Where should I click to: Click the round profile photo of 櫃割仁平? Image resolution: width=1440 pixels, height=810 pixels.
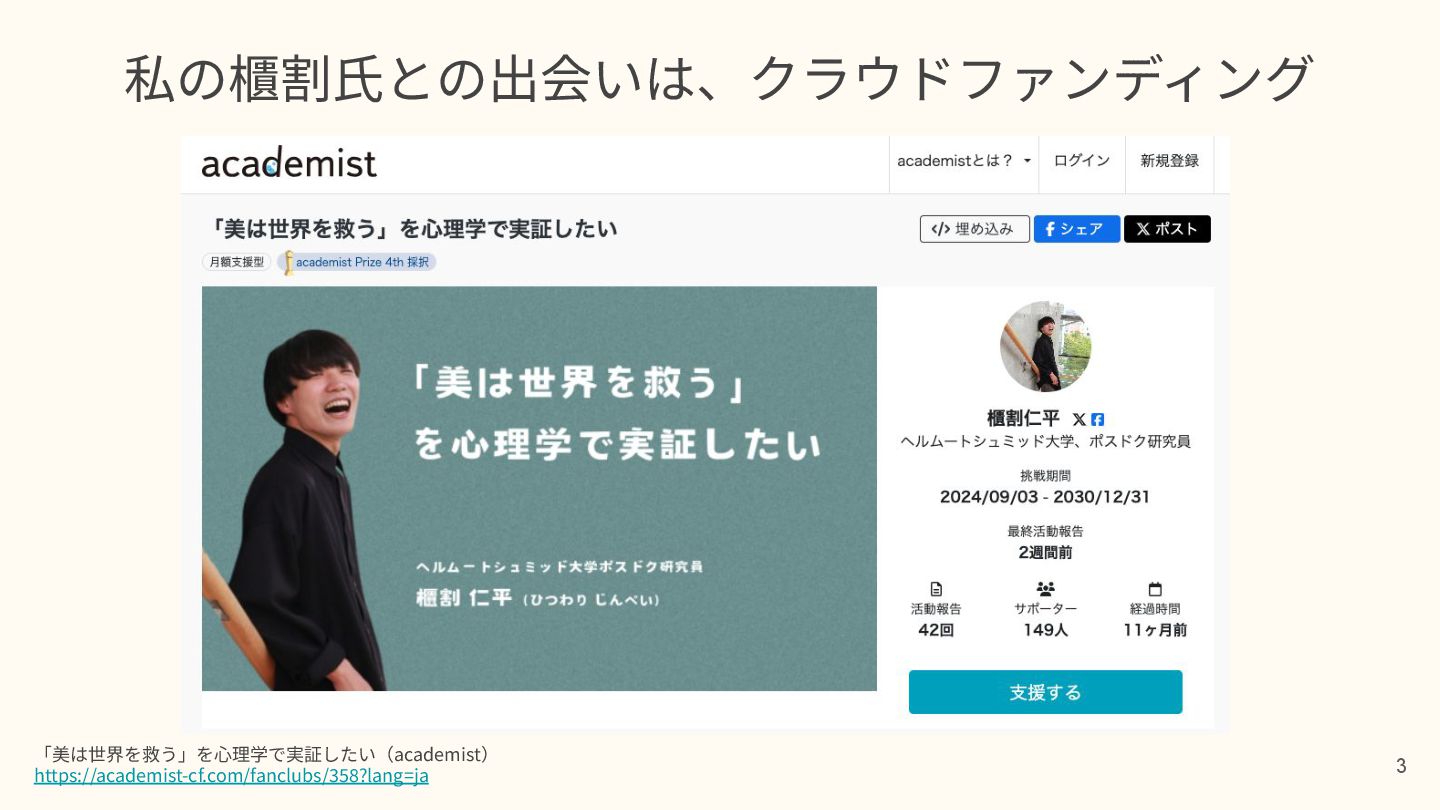(x=1045, y=346)
